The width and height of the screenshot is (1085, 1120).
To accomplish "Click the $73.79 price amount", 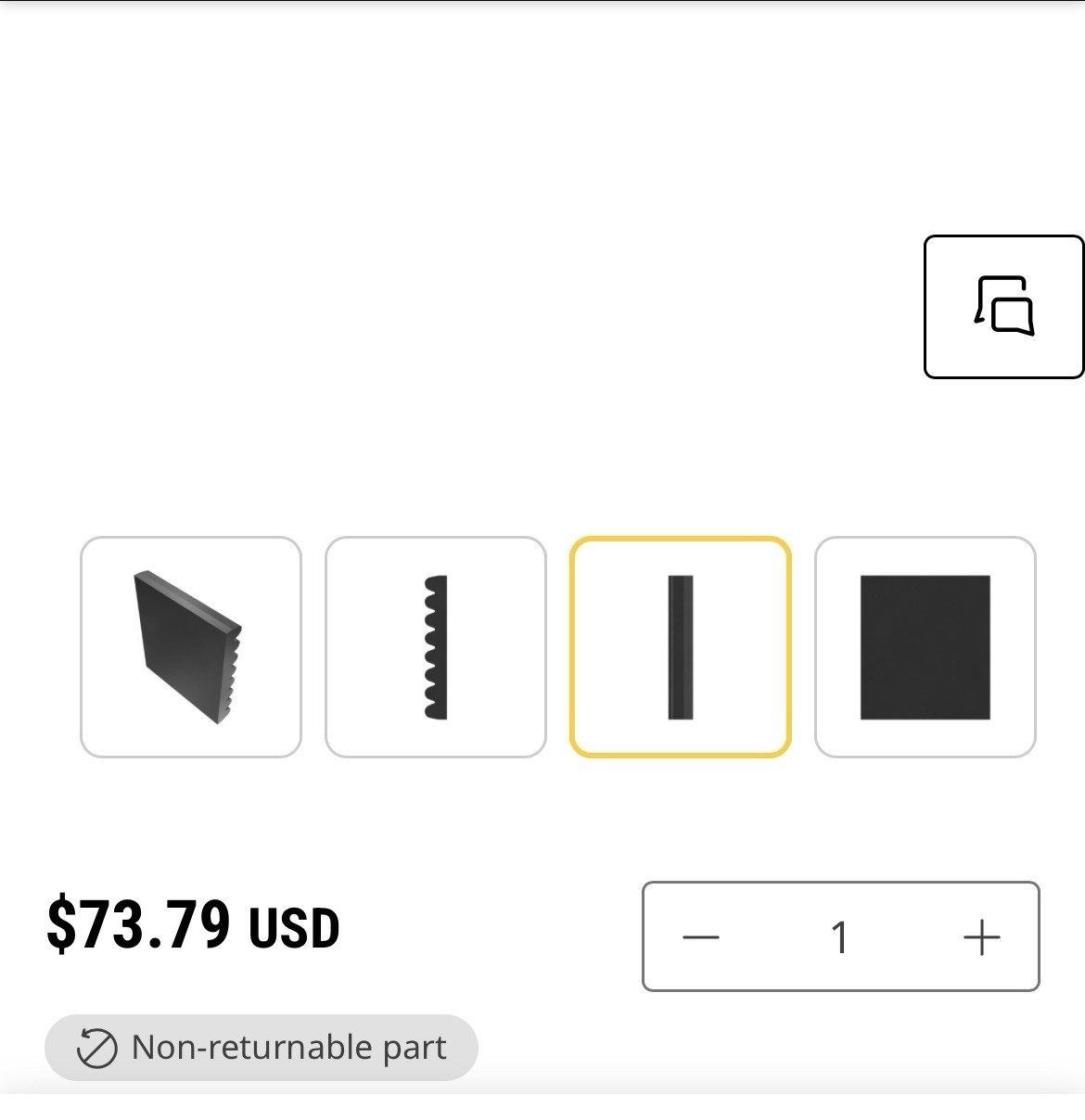I will [139, 925].
